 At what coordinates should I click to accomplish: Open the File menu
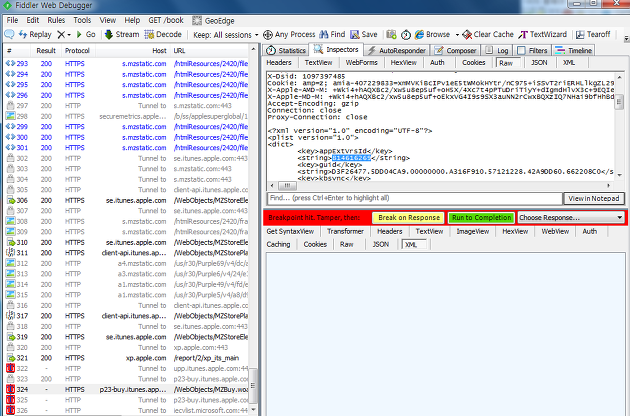(12, 20)
